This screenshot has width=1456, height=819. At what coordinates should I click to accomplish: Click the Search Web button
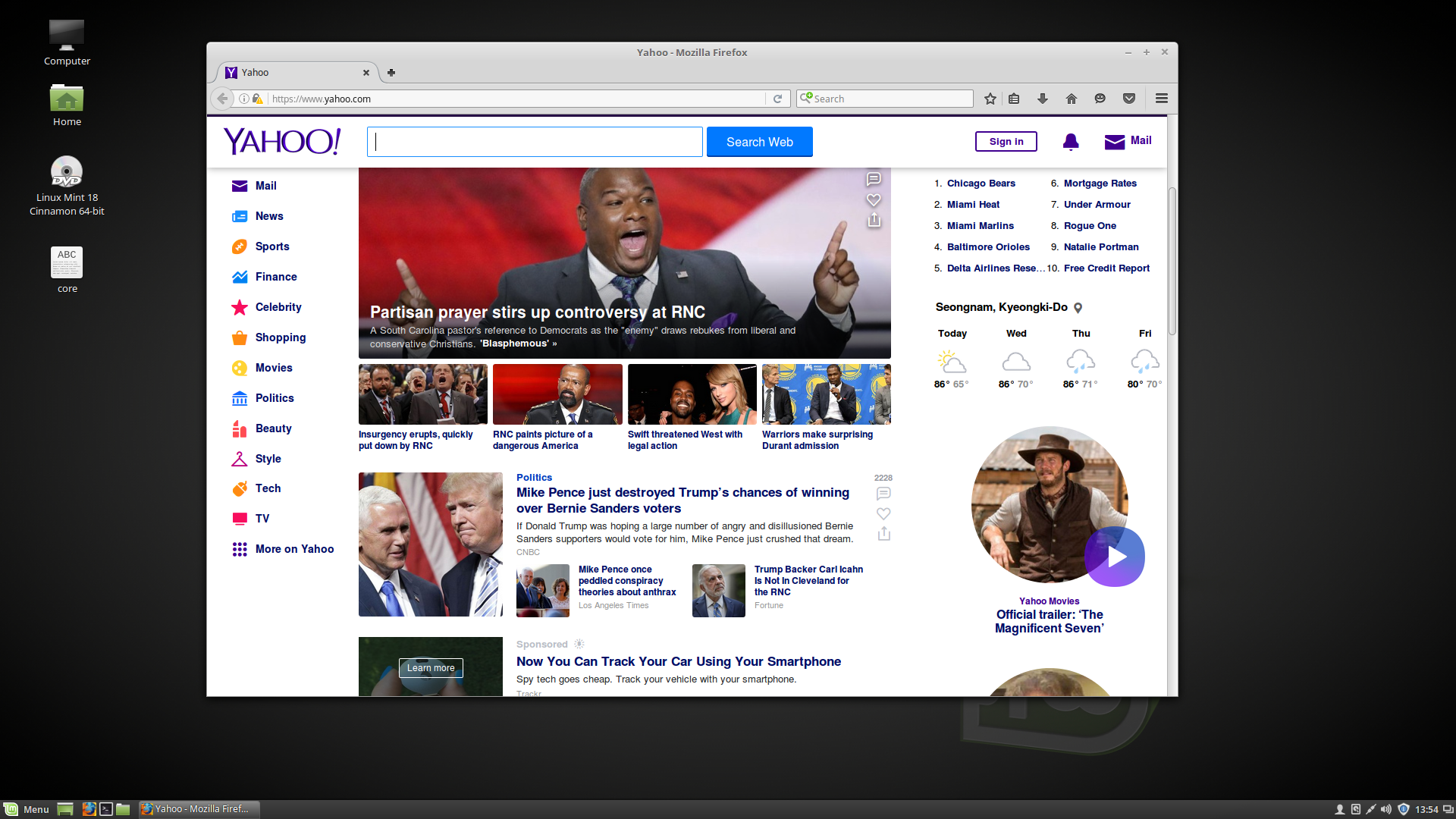click(x=759, y=142)
